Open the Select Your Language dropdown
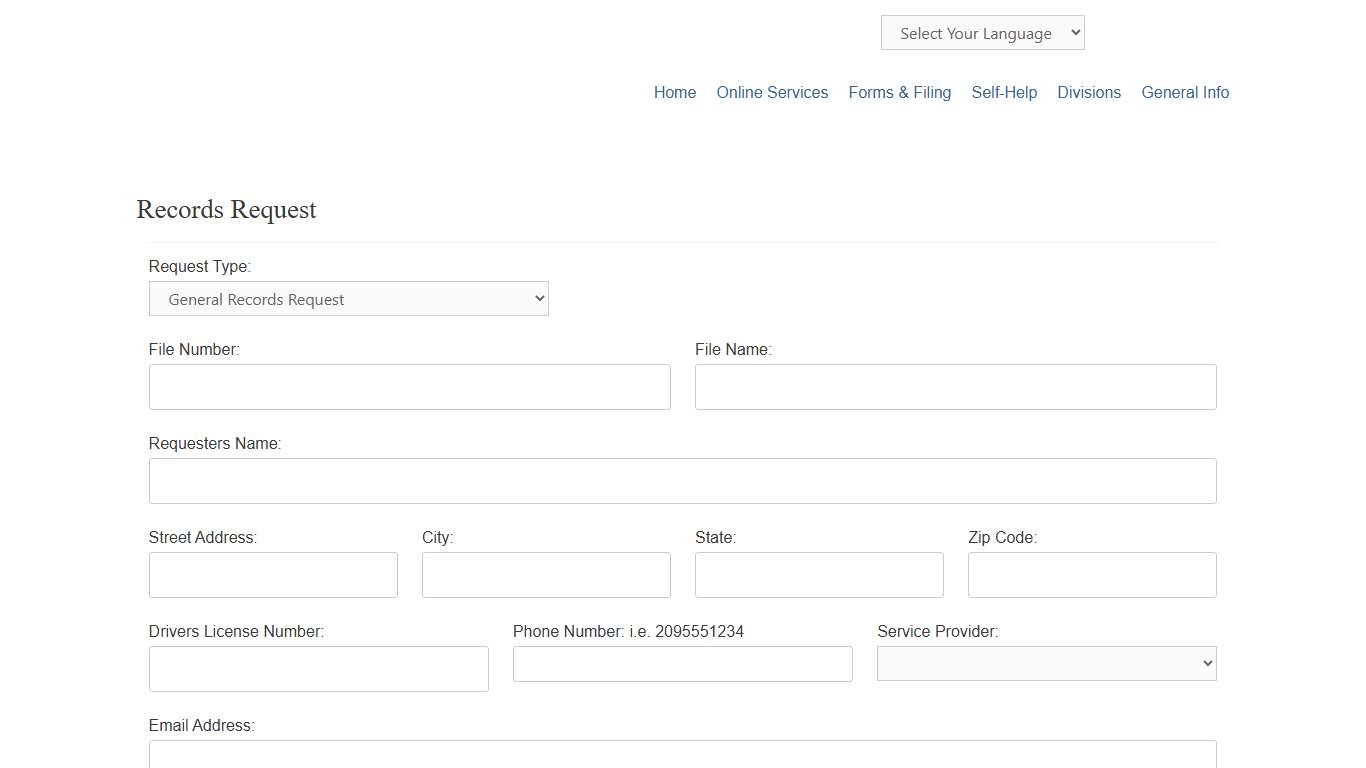The width and height of the screenshot is (1366, 768). pyautogui.click(x=982, y=33)
